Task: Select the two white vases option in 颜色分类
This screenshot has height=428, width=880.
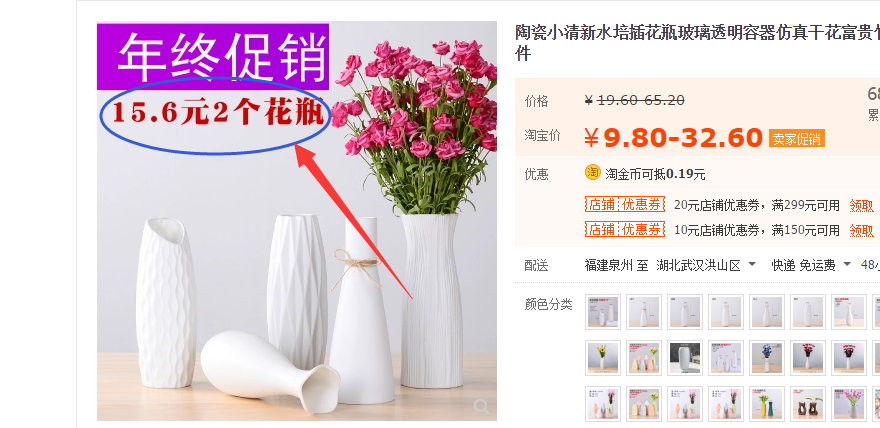Action: click(x=603, y=312)
